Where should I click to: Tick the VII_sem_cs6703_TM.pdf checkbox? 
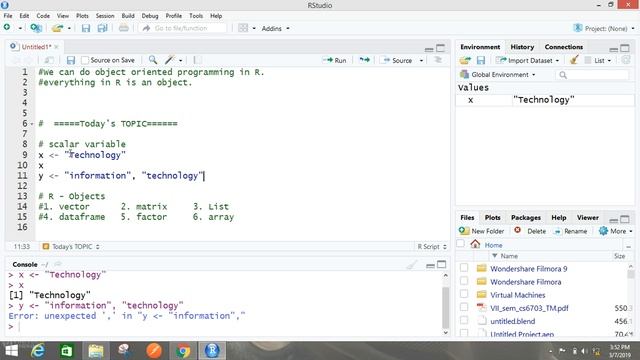click(x=464, y=307)
